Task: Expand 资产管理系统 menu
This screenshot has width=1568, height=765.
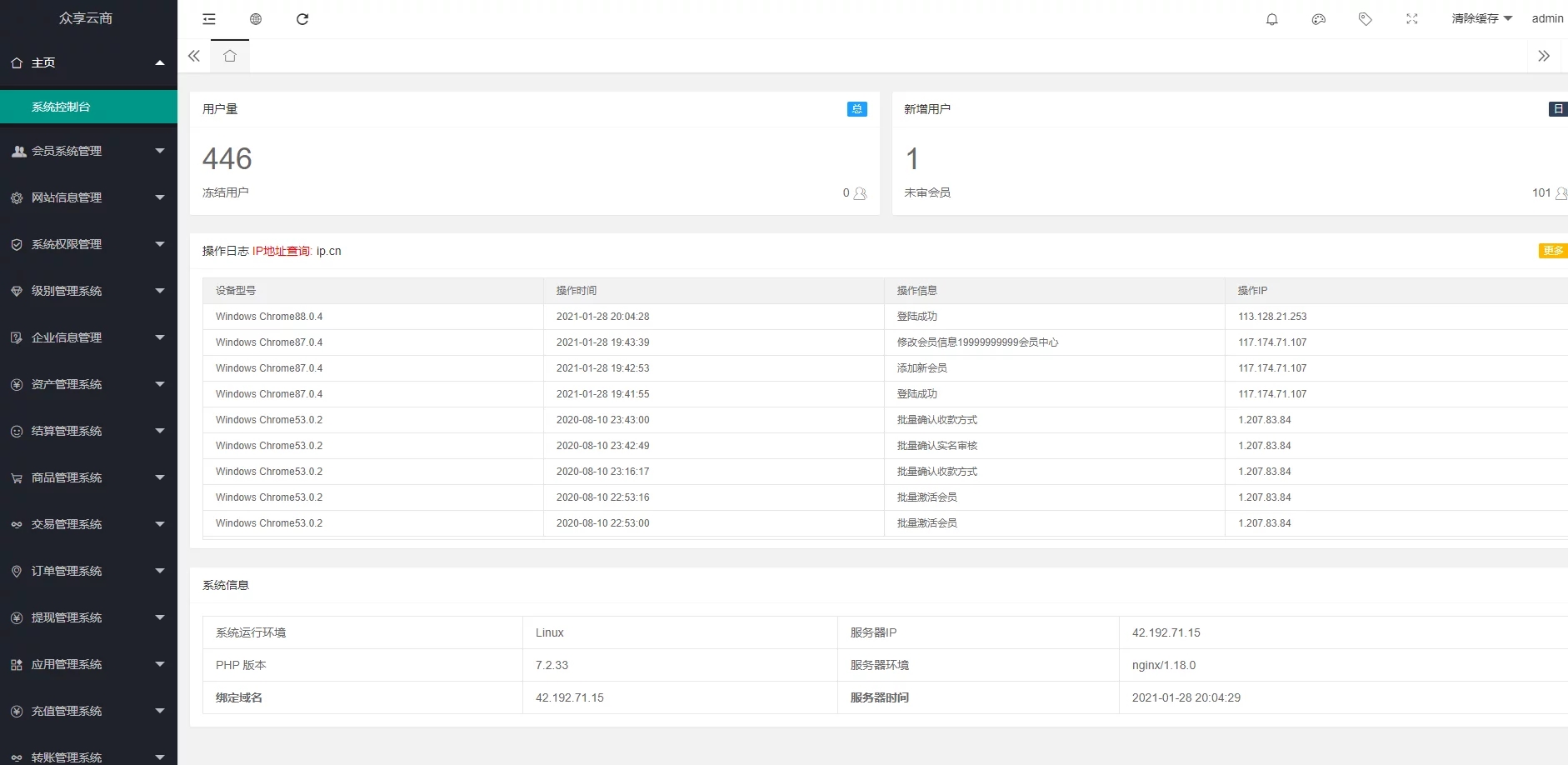Action: tap(88, 384)
